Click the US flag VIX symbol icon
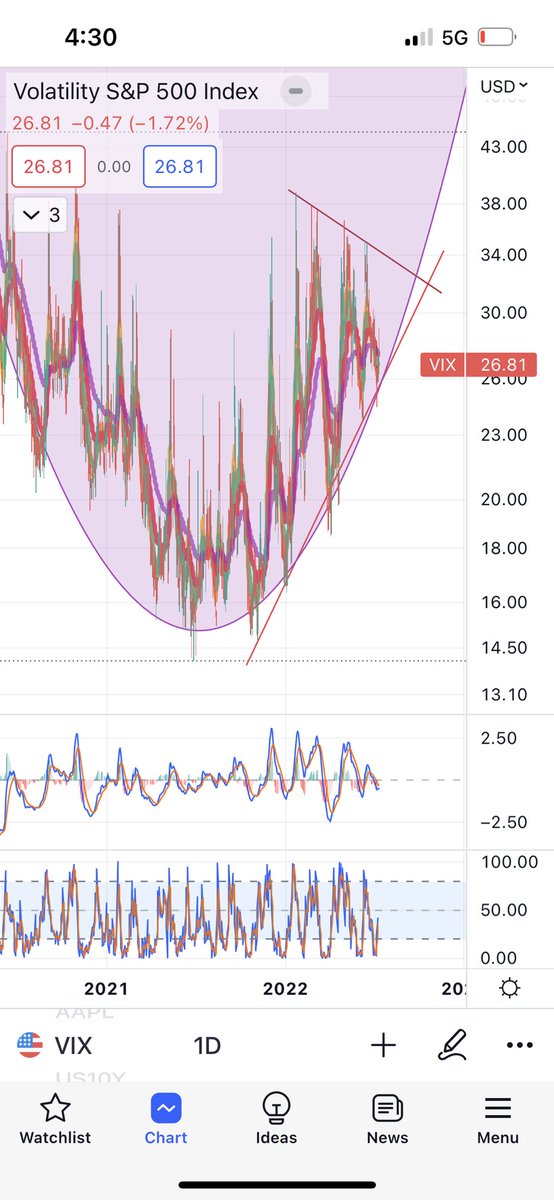 (x=31, y=1046)
